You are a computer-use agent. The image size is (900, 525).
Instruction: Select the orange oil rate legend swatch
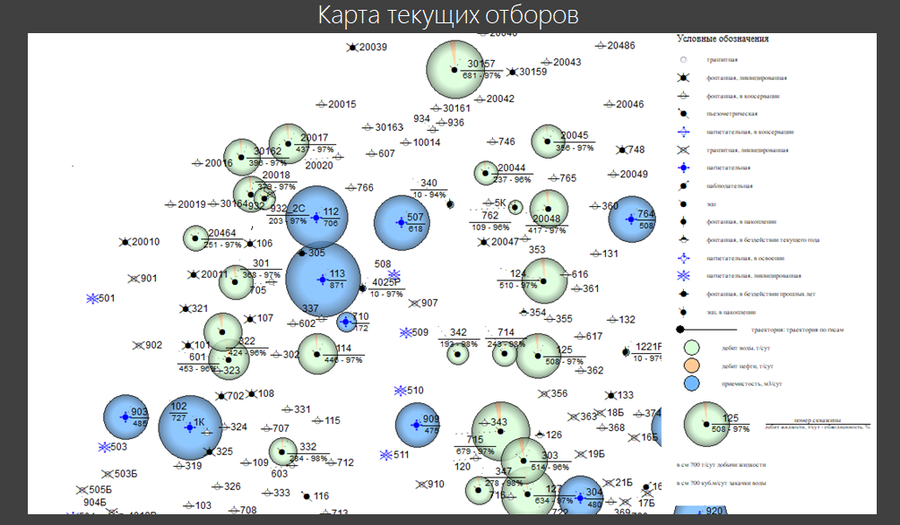(692, 365)
